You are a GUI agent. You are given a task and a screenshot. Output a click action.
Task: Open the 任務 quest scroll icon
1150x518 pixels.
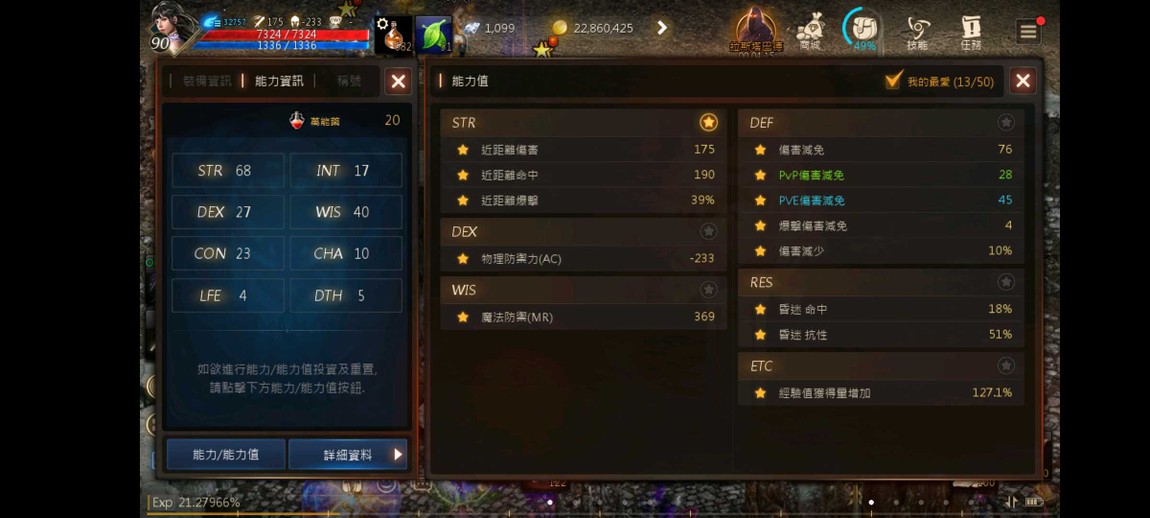pyautogui.click(x=971, y=33)
